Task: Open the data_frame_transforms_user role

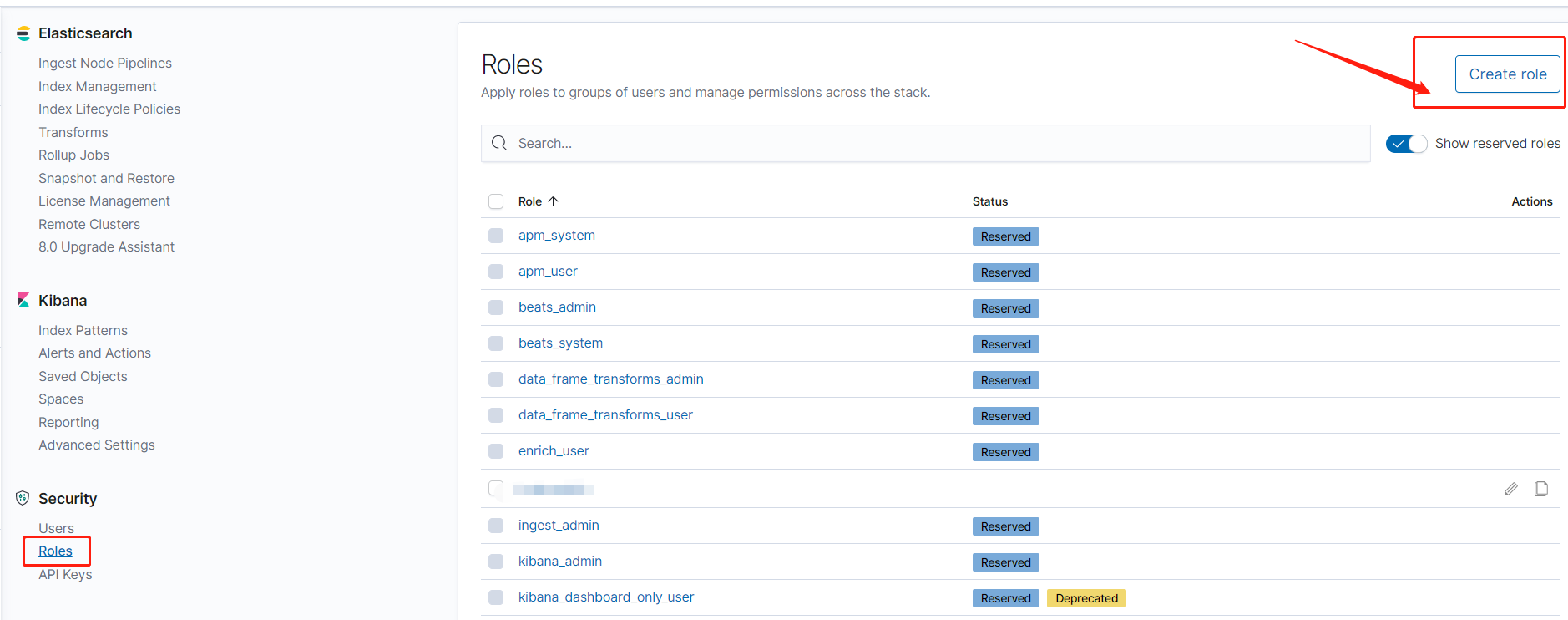Action: (605, 415)
